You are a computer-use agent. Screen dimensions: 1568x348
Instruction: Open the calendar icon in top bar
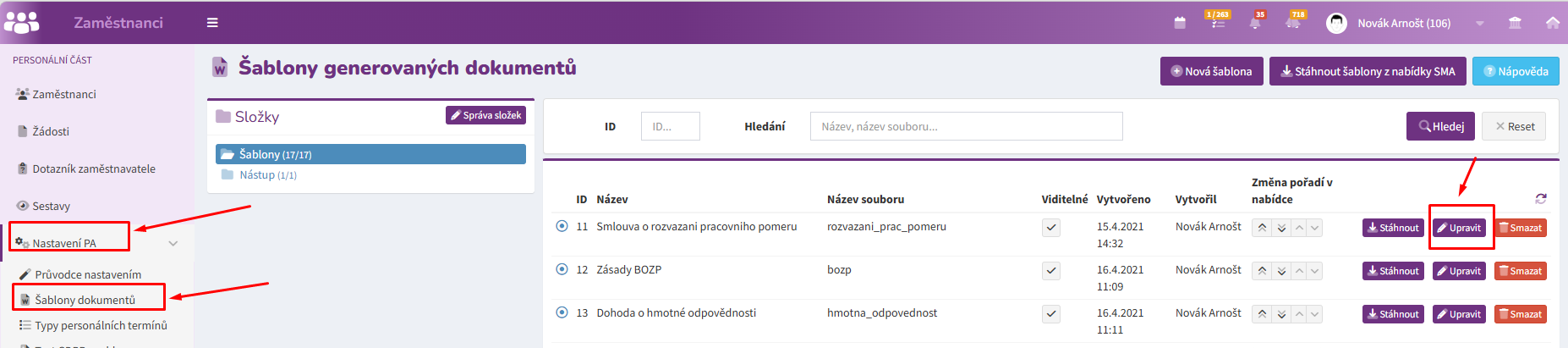click(1180, 23)
